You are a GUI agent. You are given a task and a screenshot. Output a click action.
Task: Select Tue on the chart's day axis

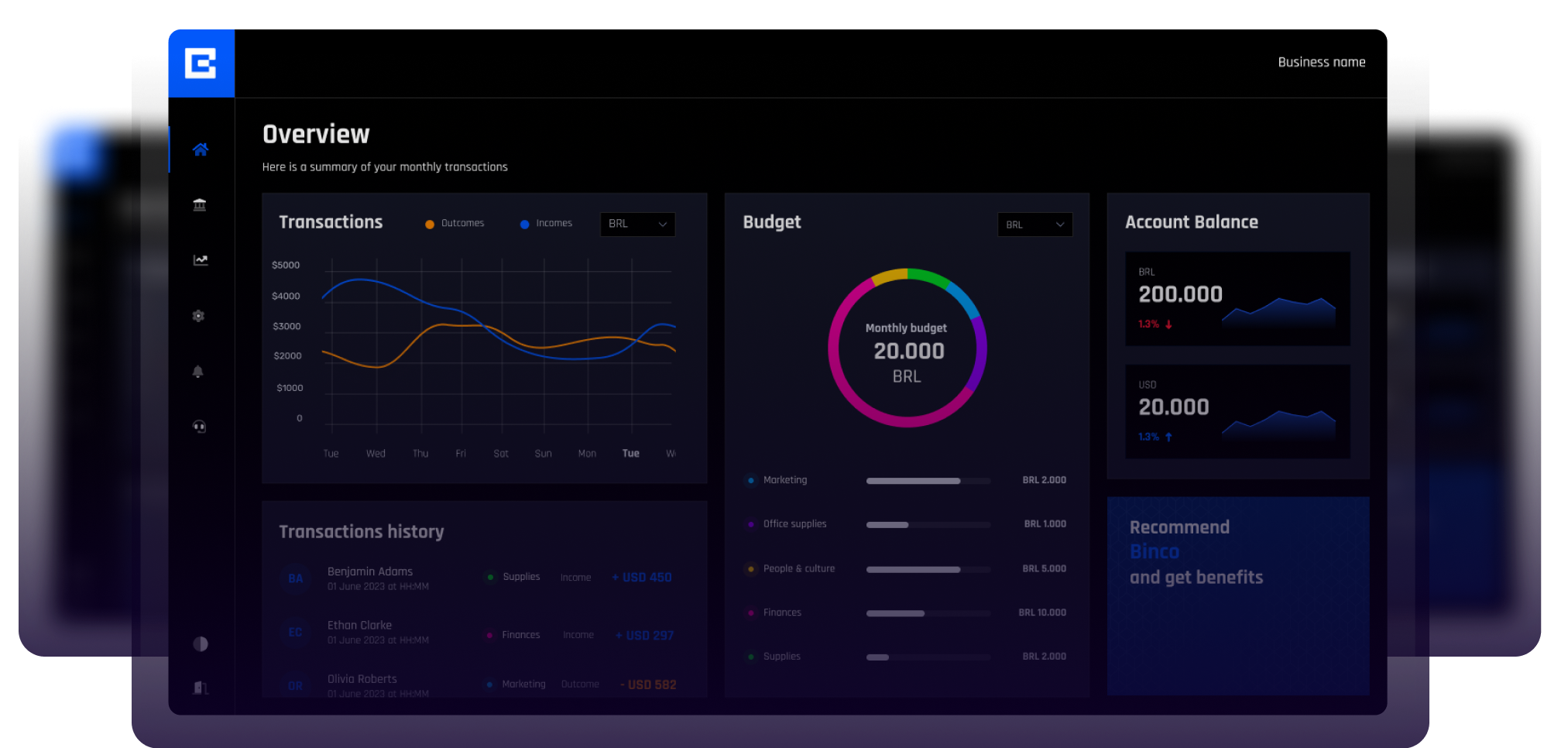tap(630, 454)
